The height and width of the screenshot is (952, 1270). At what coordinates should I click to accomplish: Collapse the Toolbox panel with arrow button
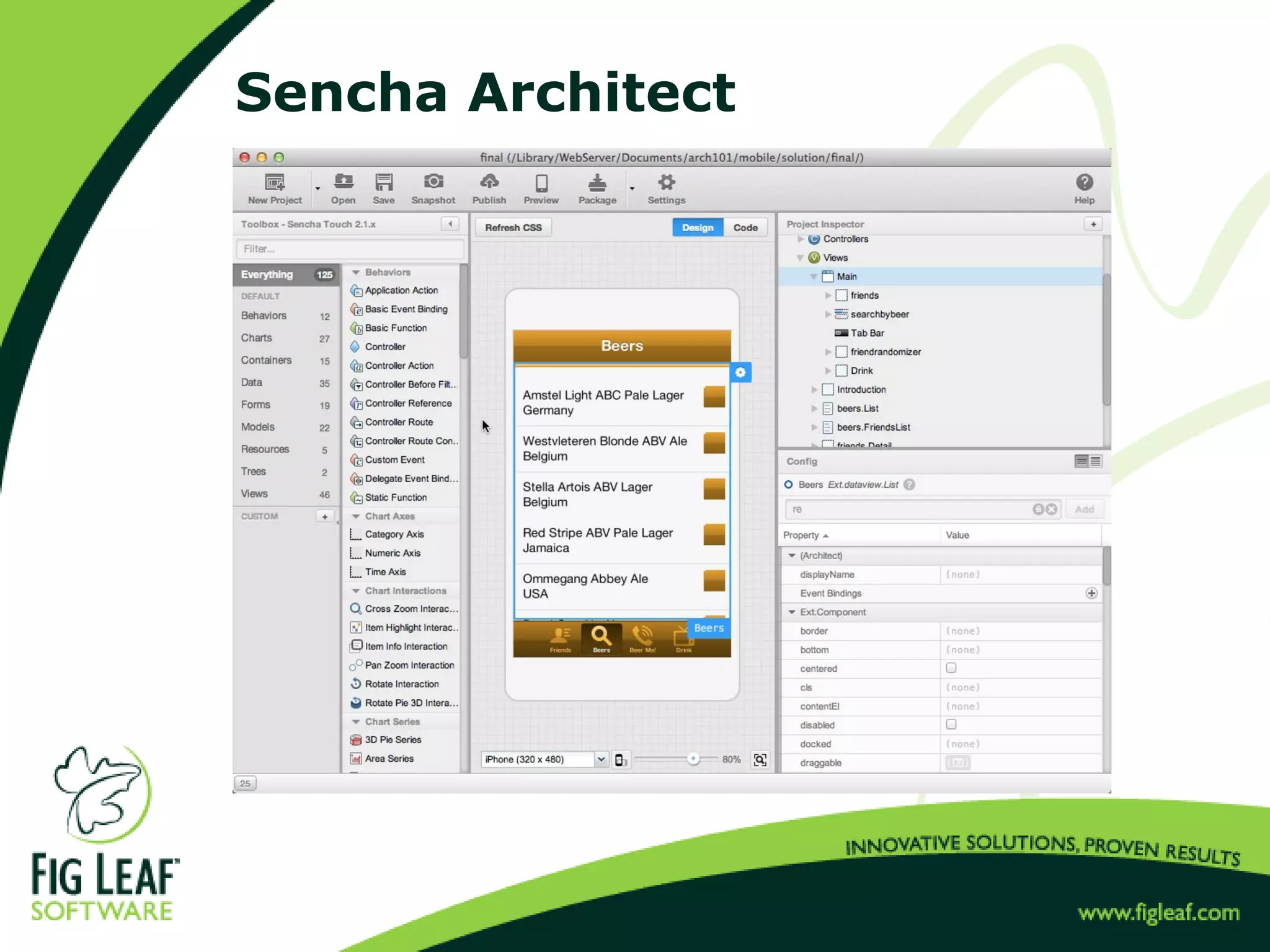pos(450,224)
